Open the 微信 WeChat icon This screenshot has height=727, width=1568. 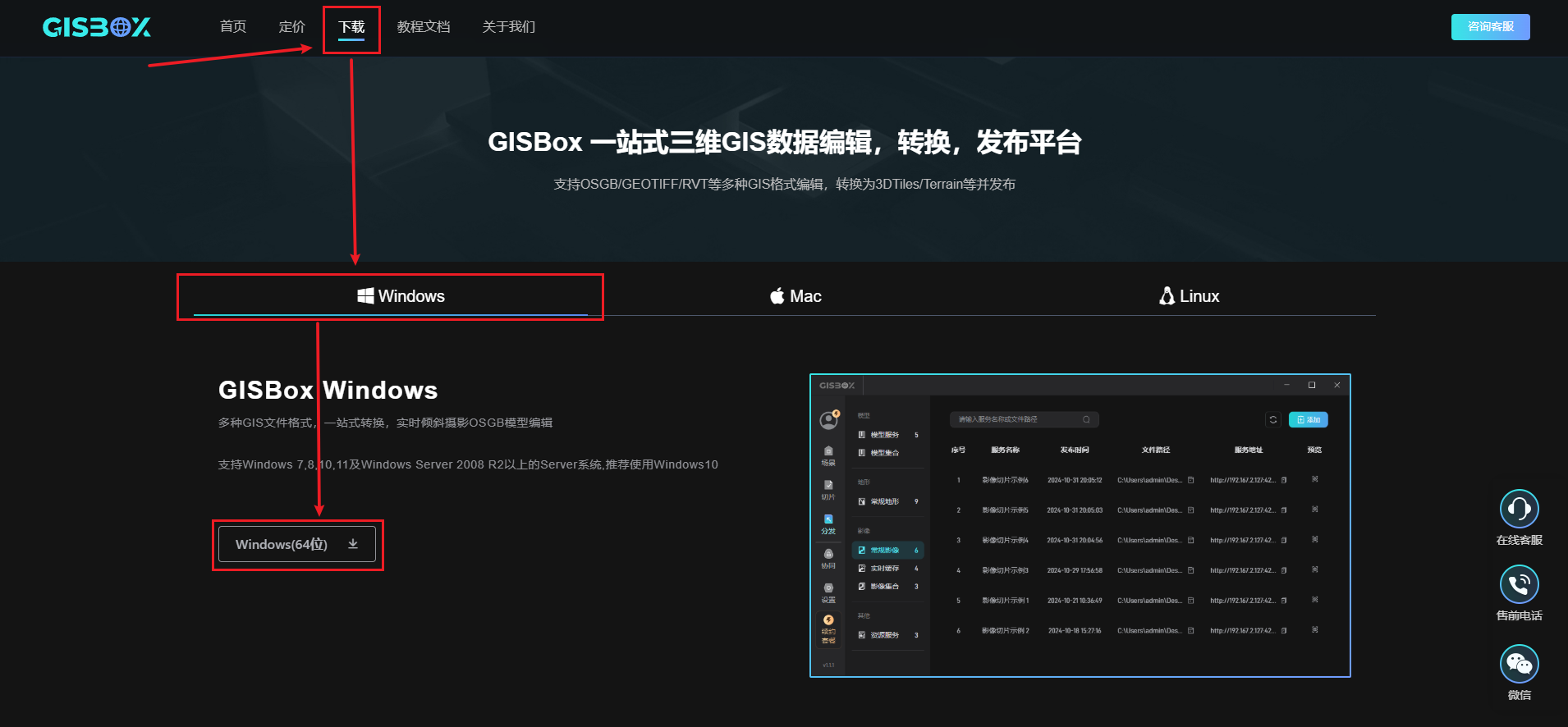pyautogui.click(x=1520, y=664)
